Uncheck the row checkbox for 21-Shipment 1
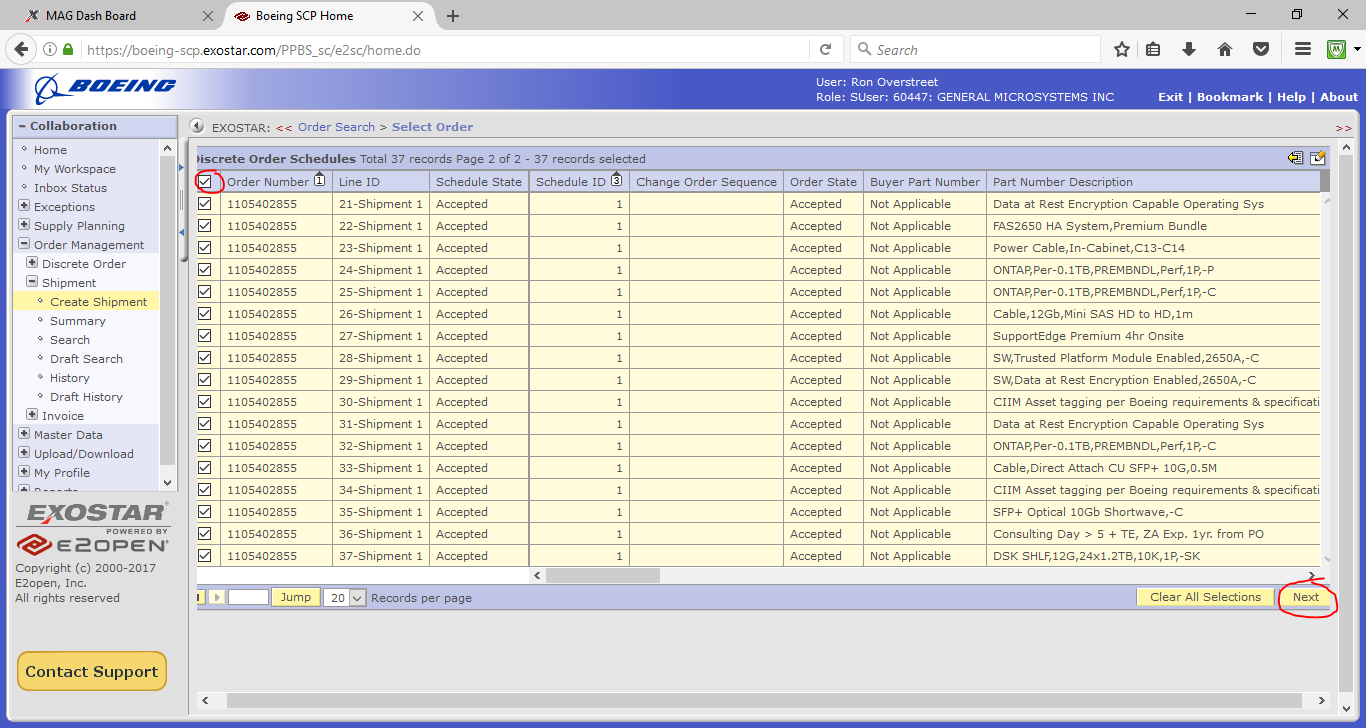 (205, 204)
